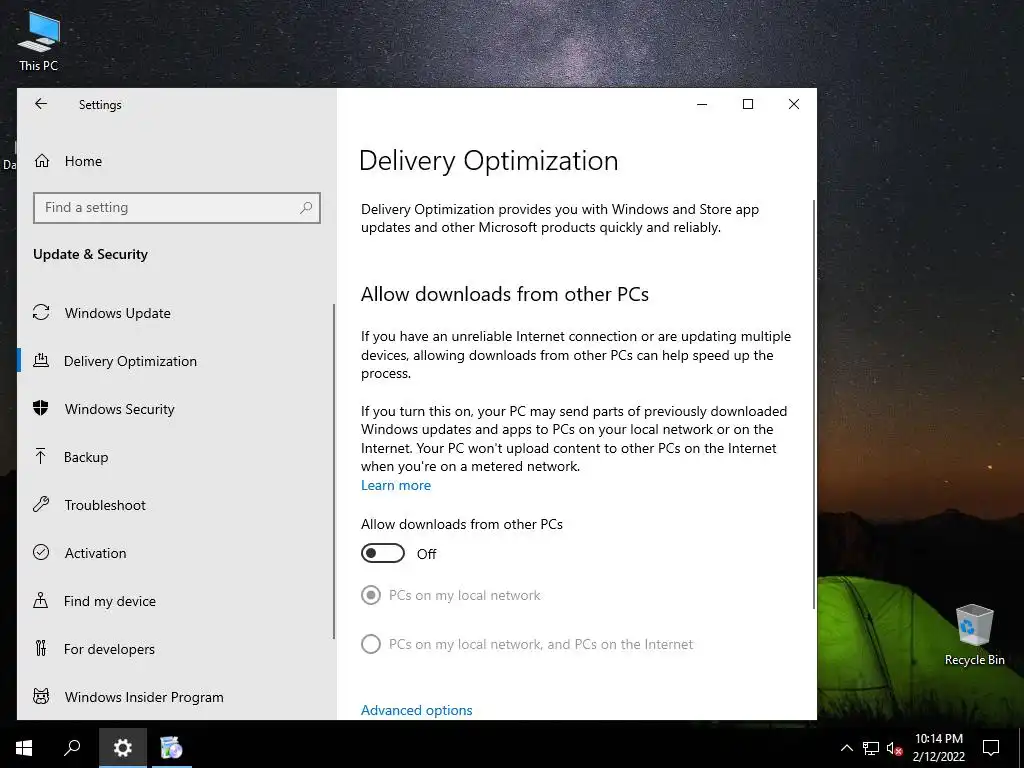
Task: Click the Backup upward arrow icon
Action: 41,456
